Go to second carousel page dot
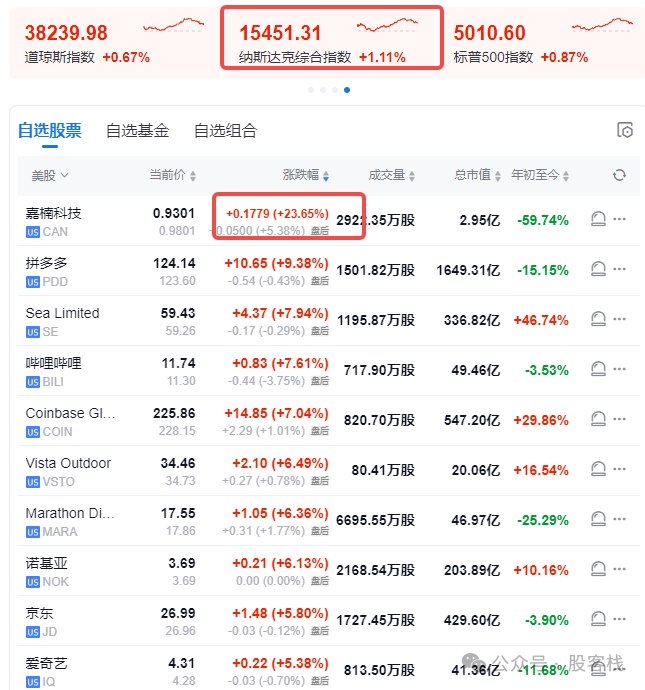Screen dimensions: 645x690 tap(323, 90)
